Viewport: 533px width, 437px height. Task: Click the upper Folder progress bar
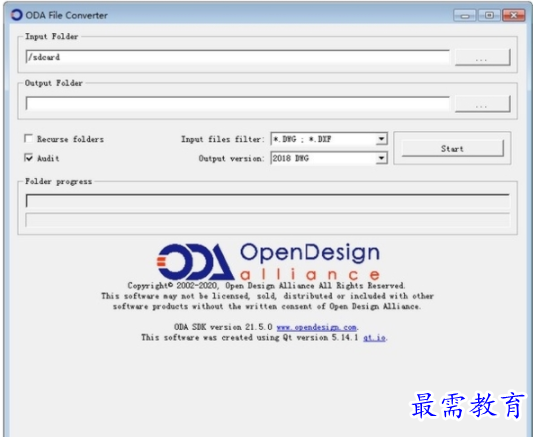point(268,201)
